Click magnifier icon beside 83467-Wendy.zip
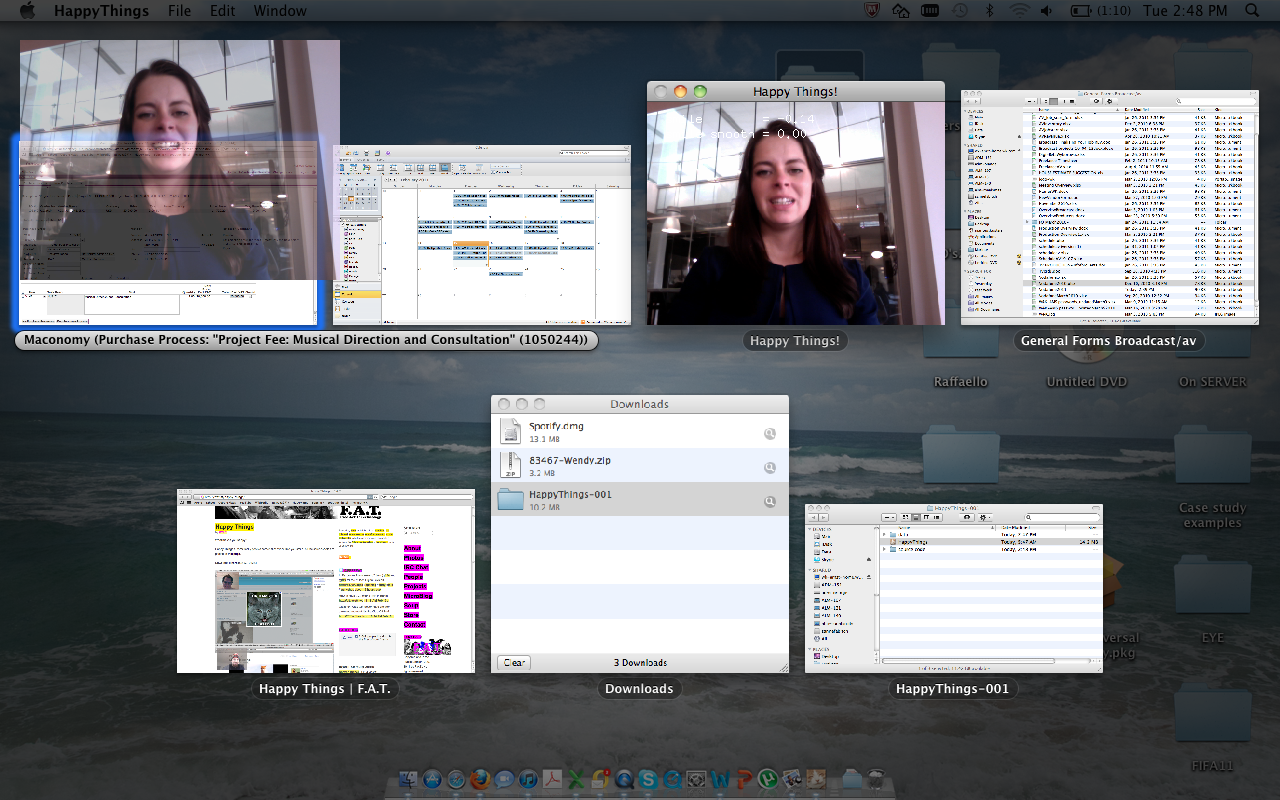Screen dimensions: 1280x800 coord(770,467)
